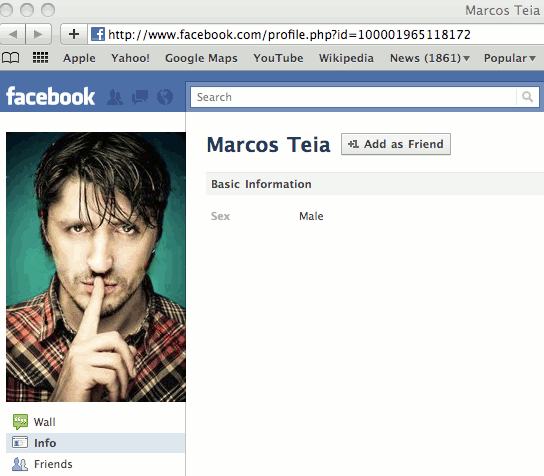Image resolution: width=544 pixels, height=476 pixels.
Task: Click the Wall speech-bubble icon
Action: pos(20,422)
